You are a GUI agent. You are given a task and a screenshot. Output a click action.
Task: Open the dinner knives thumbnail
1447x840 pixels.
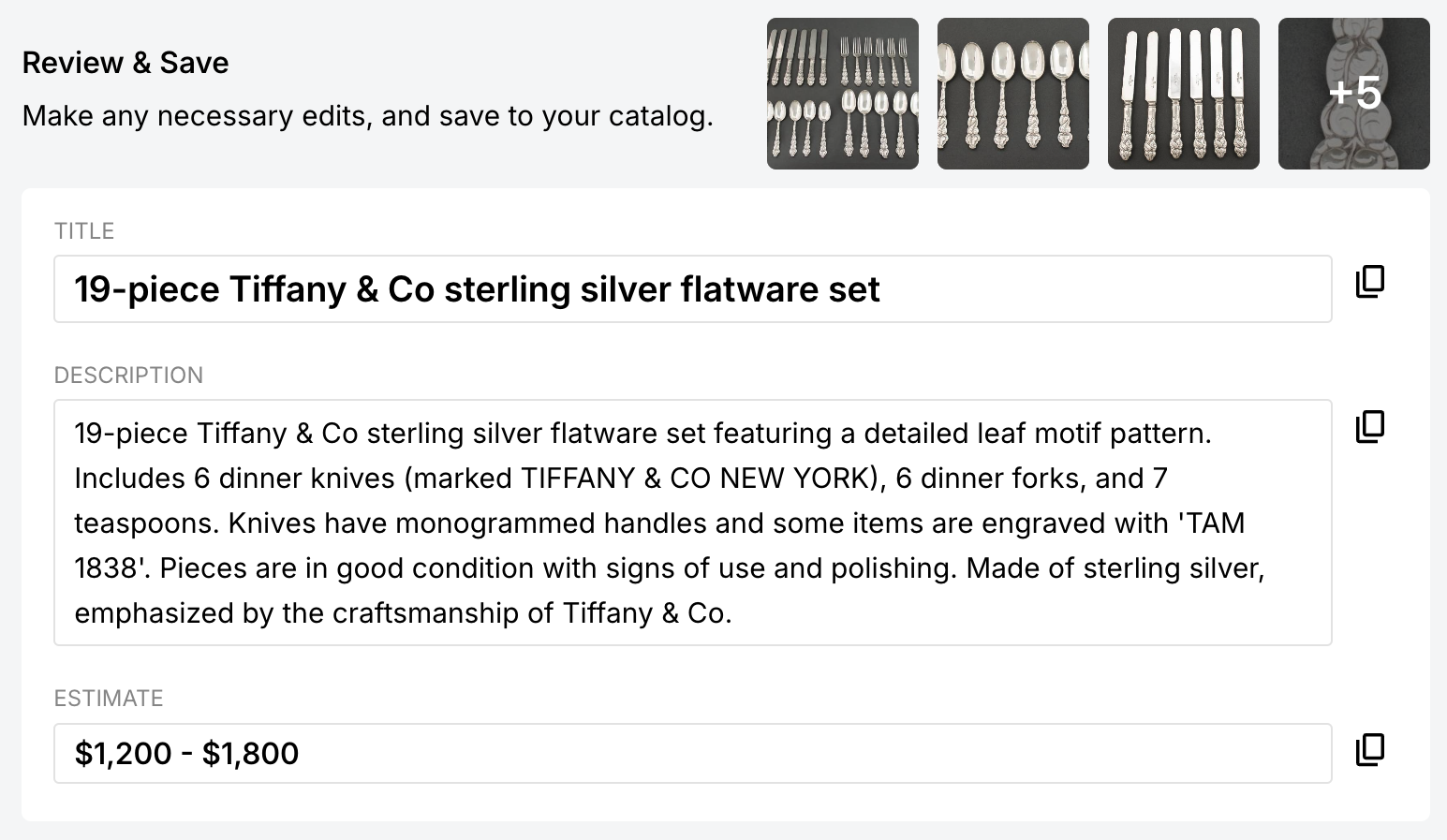tap(1183, 94)
